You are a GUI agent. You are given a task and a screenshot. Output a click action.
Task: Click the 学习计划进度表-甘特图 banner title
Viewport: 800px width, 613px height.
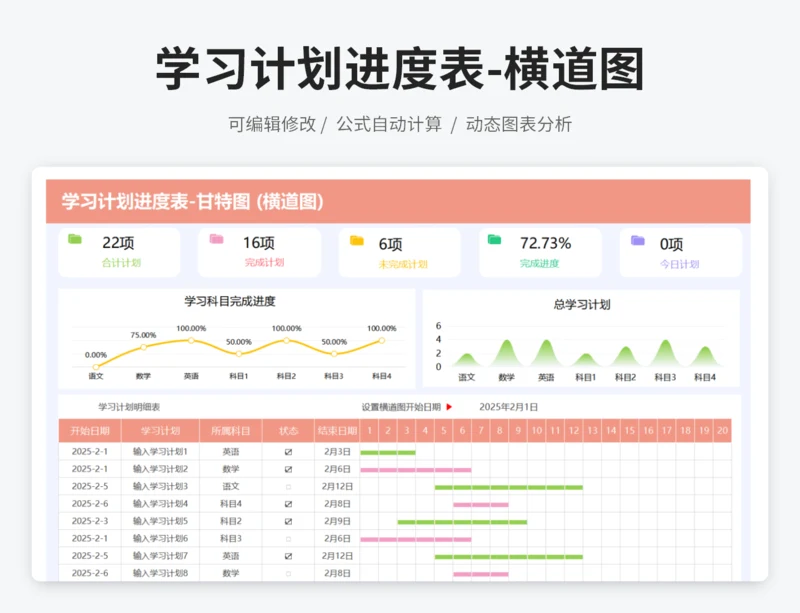click(x=192, y=202)
